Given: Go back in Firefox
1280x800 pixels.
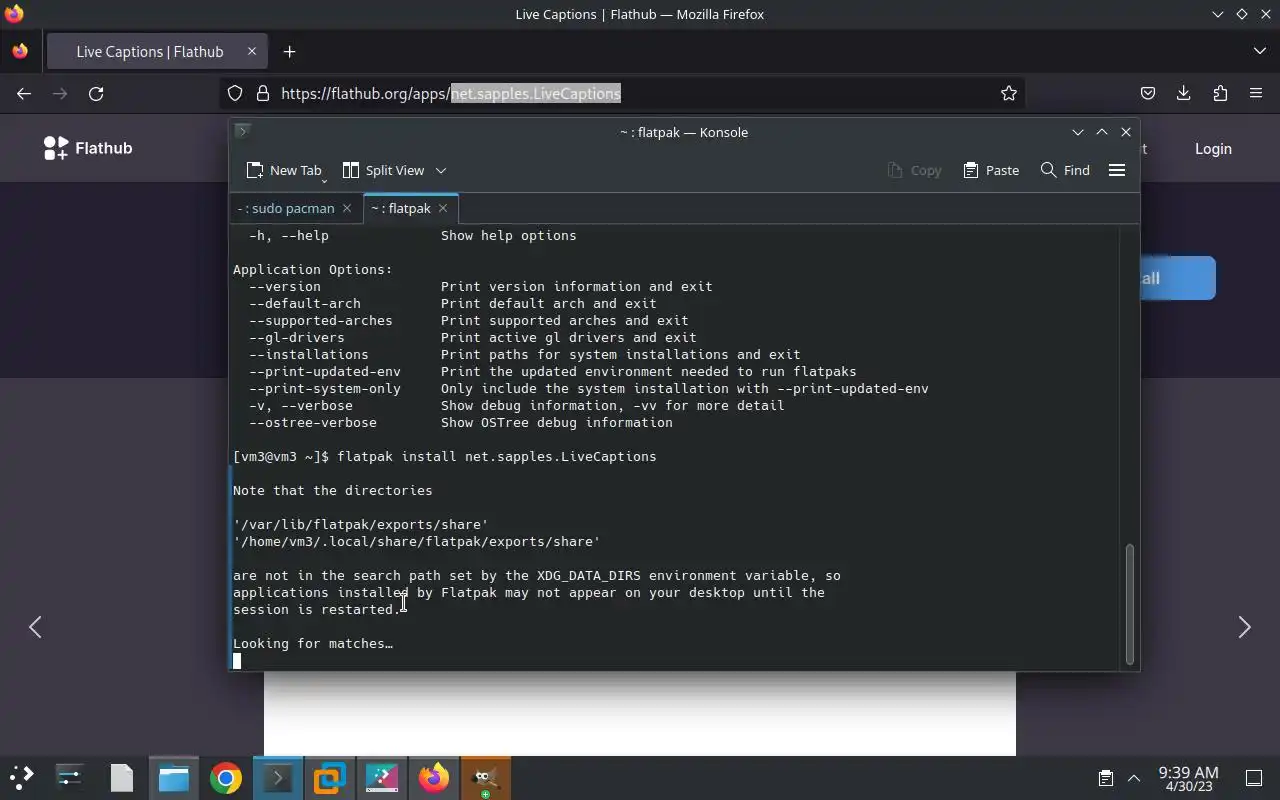Looking at the screenshot, I should point(24,93).
